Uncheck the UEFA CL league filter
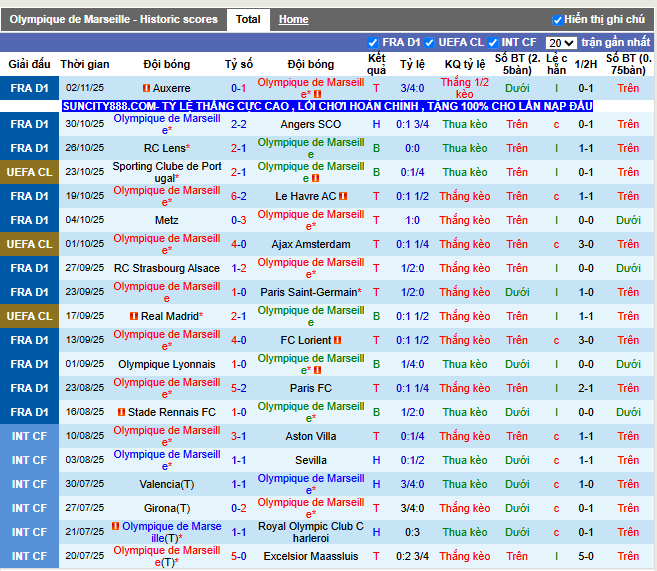 (429, 43)
